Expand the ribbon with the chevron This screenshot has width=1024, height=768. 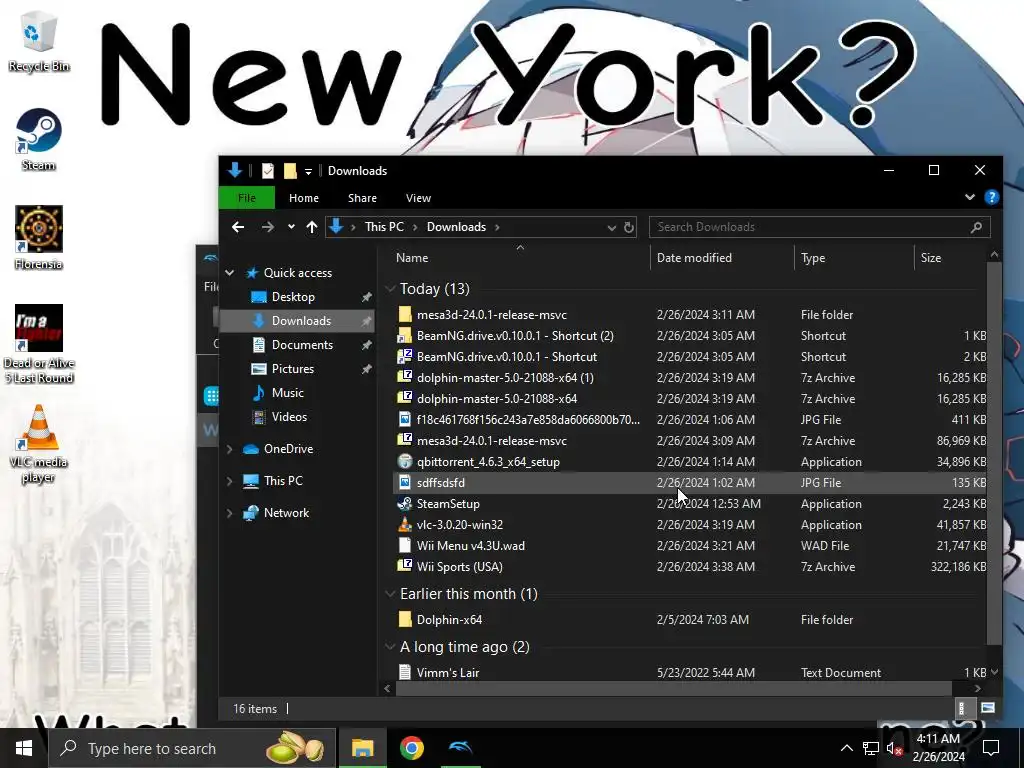tap(970, 197)
